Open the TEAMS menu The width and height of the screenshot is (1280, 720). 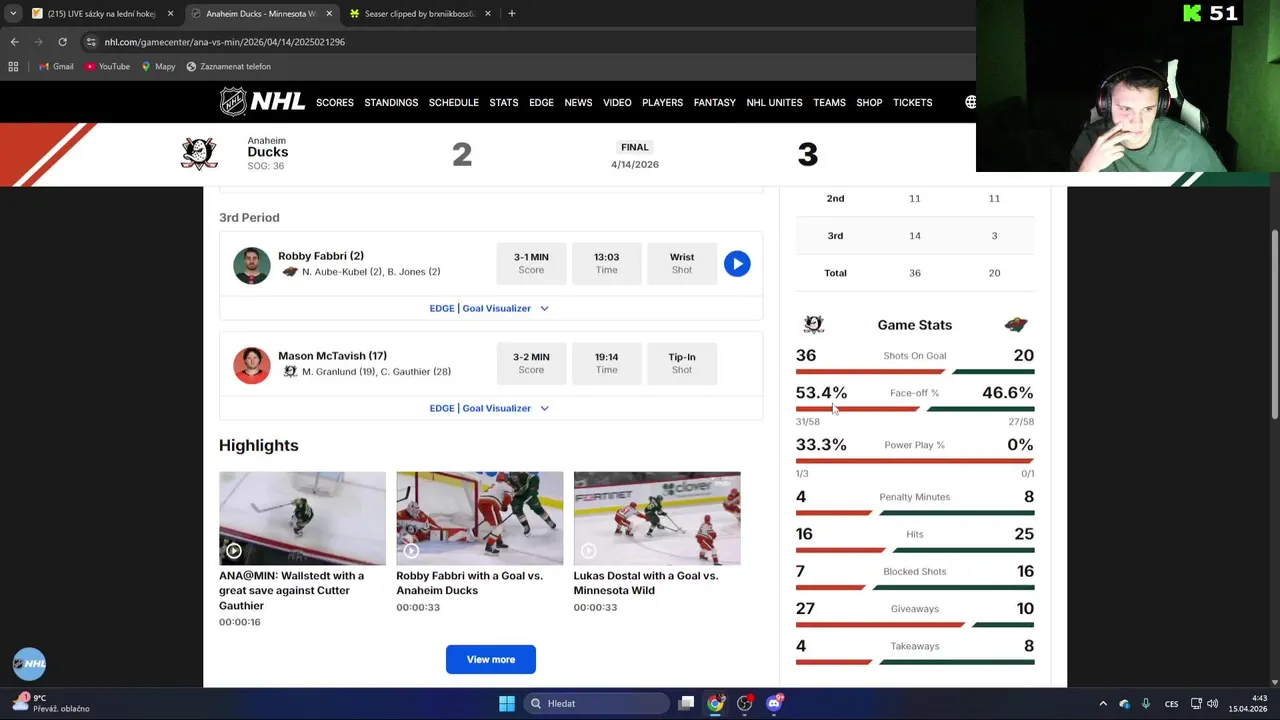829,102
